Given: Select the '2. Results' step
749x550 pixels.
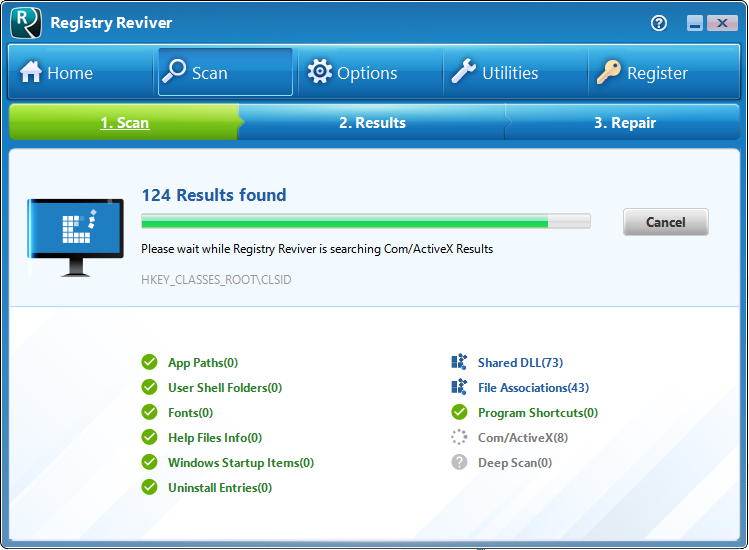Looking at the screenshot, I should pos(372,123).
